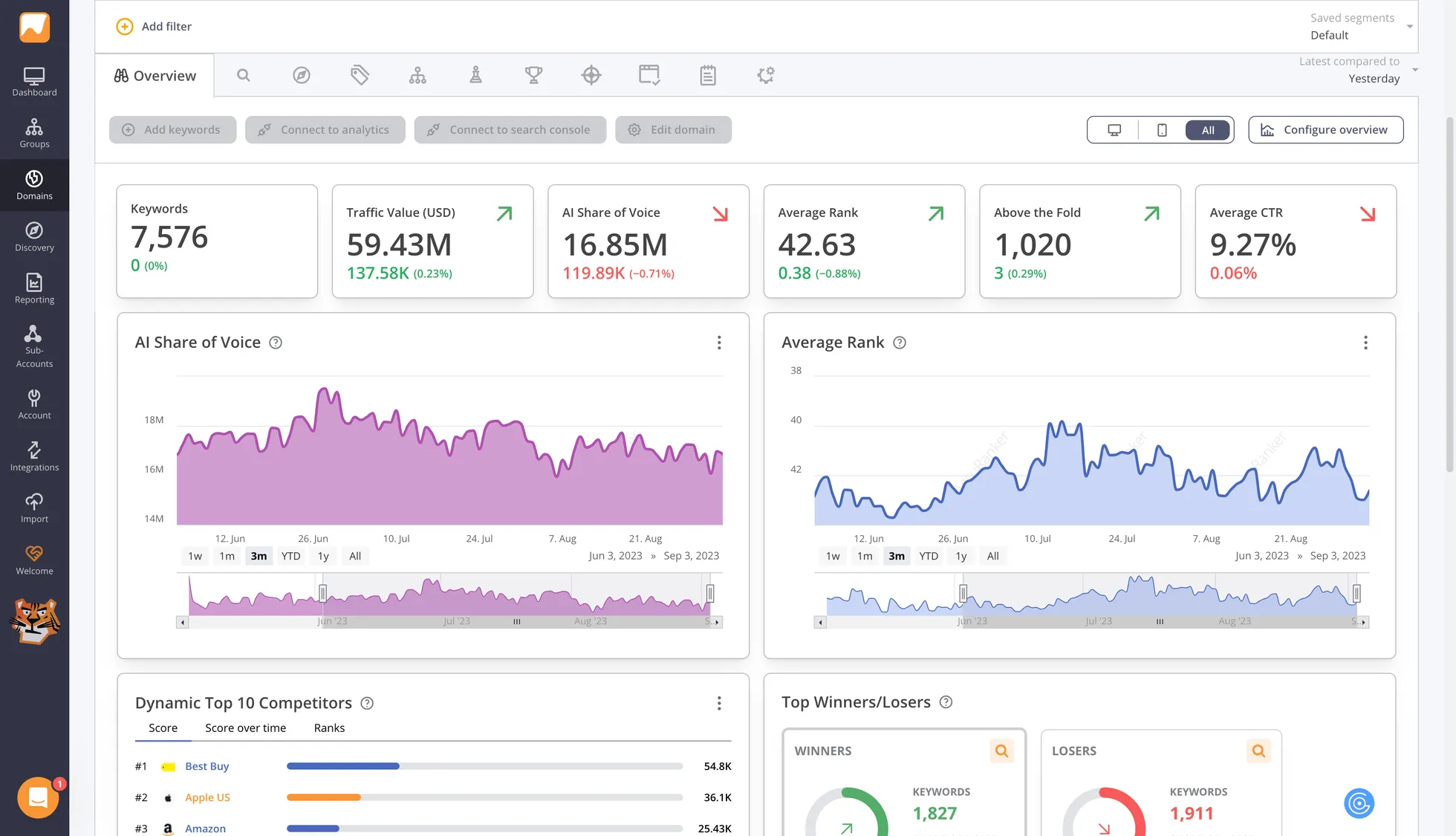Open Integrations in the sidebar
The width and height of the screenshot is (1456, 836).
(34, 456)
